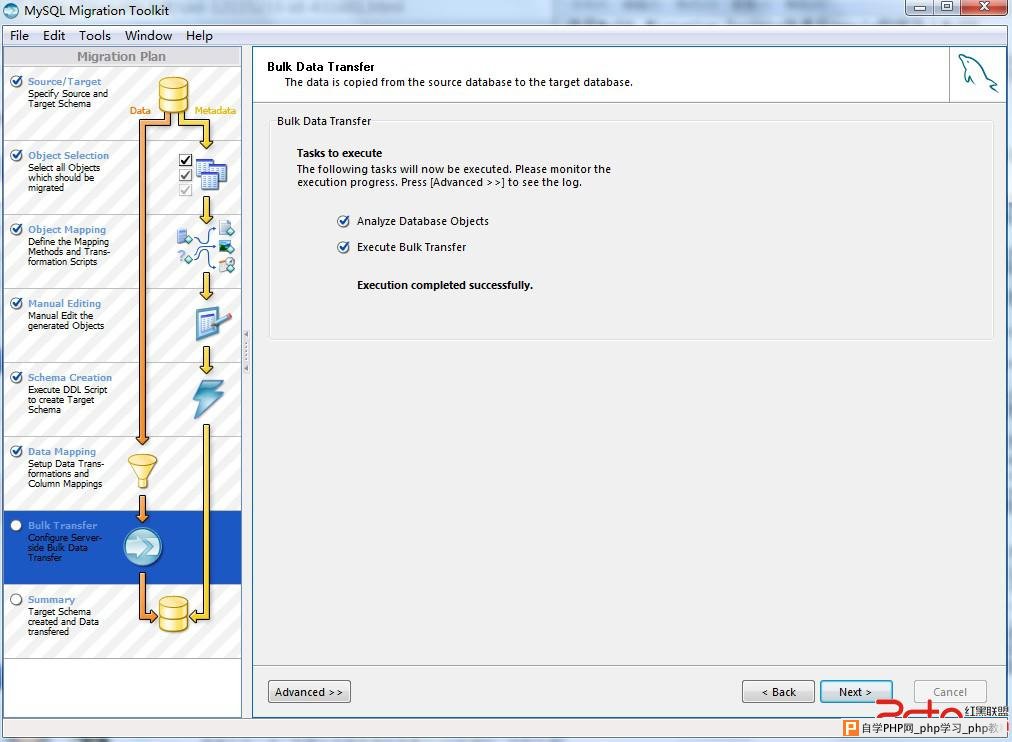Click the Schema Creation step checkmark

point(17,377)
